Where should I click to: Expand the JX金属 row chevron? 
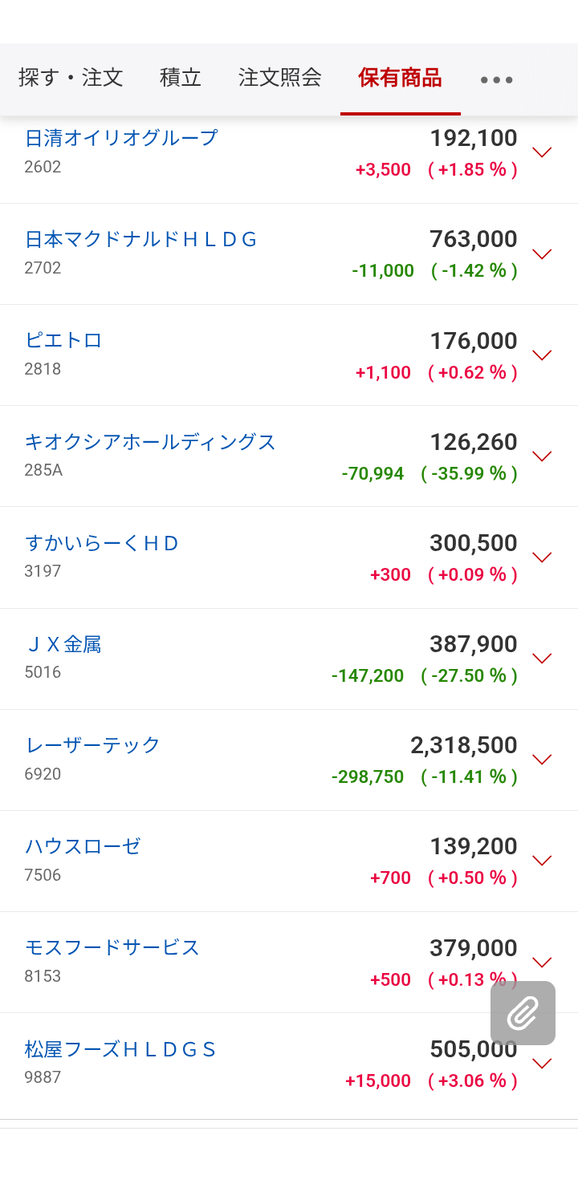coord(542,658)
